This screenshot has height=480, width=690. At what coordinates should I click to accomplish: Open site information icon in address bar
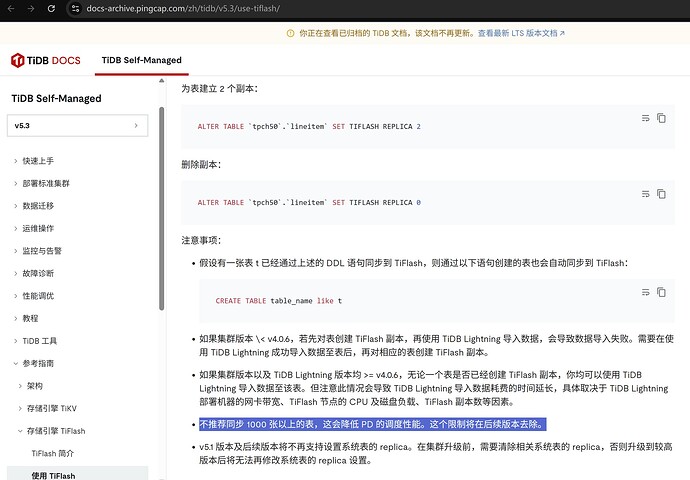coord(75,8)
